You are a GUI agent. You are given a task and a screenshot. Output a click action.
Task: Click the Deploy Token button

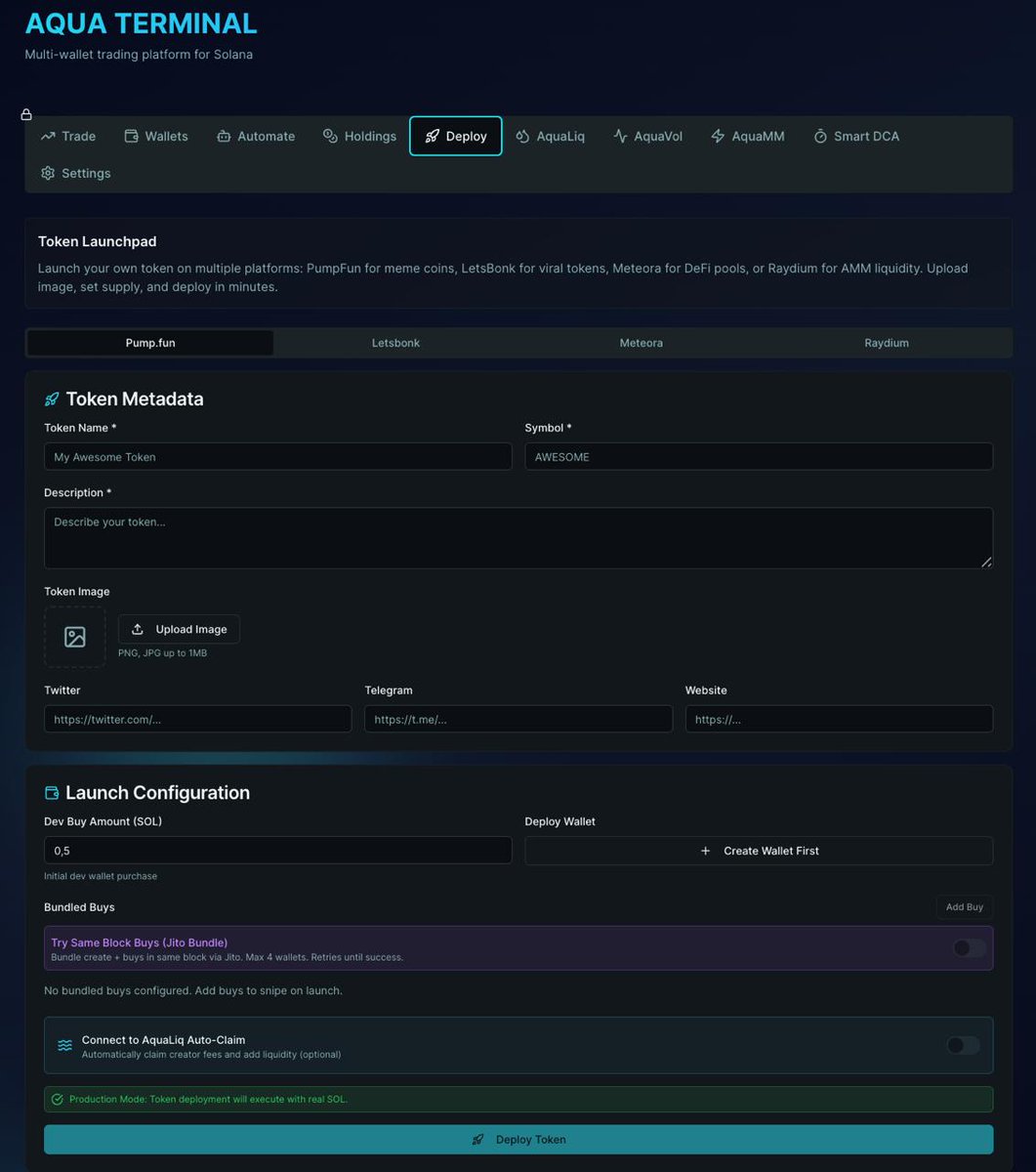pyautogui.click(x=518, y=1140)
